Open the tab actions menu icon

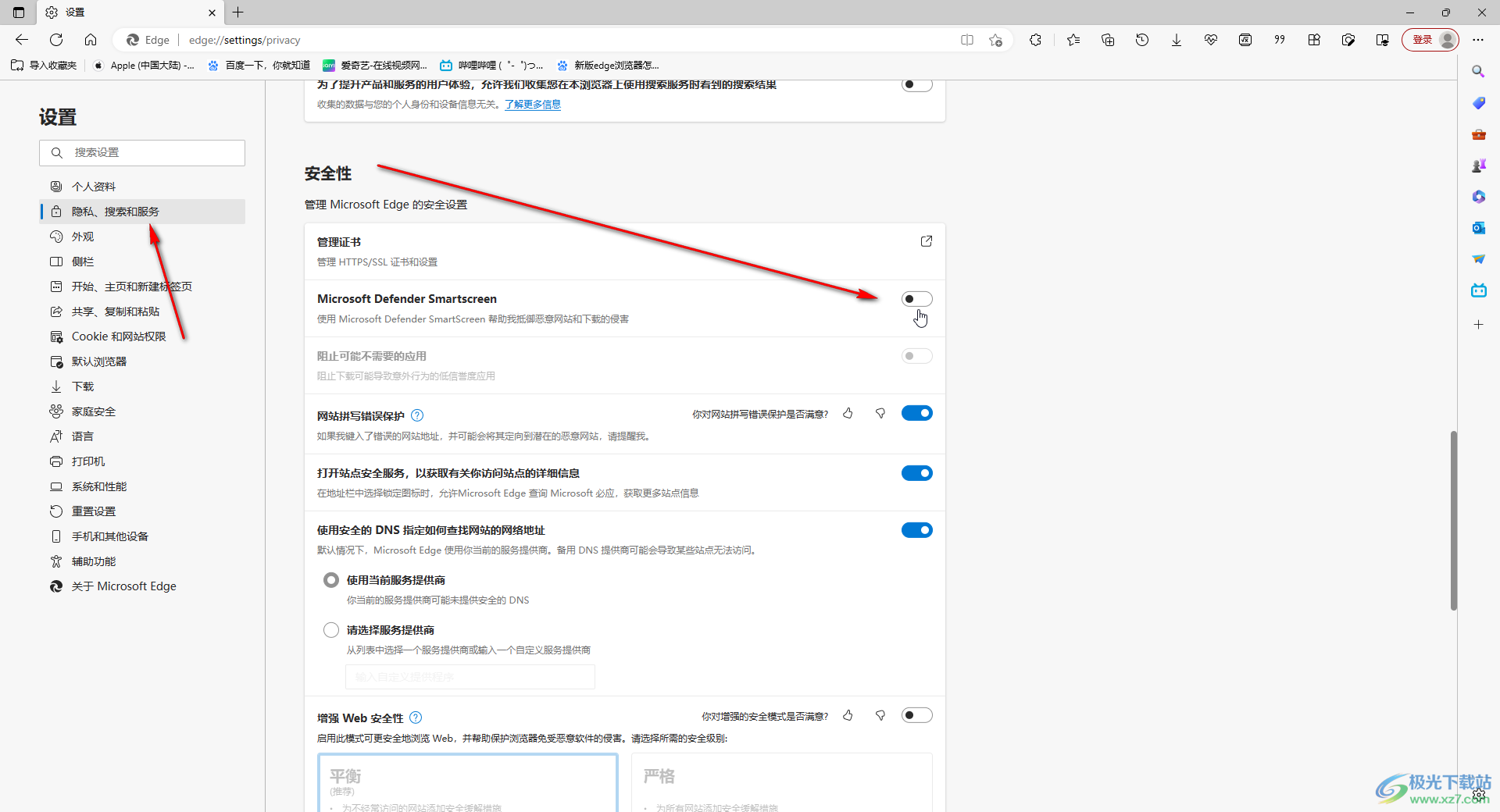click(19, 12)
